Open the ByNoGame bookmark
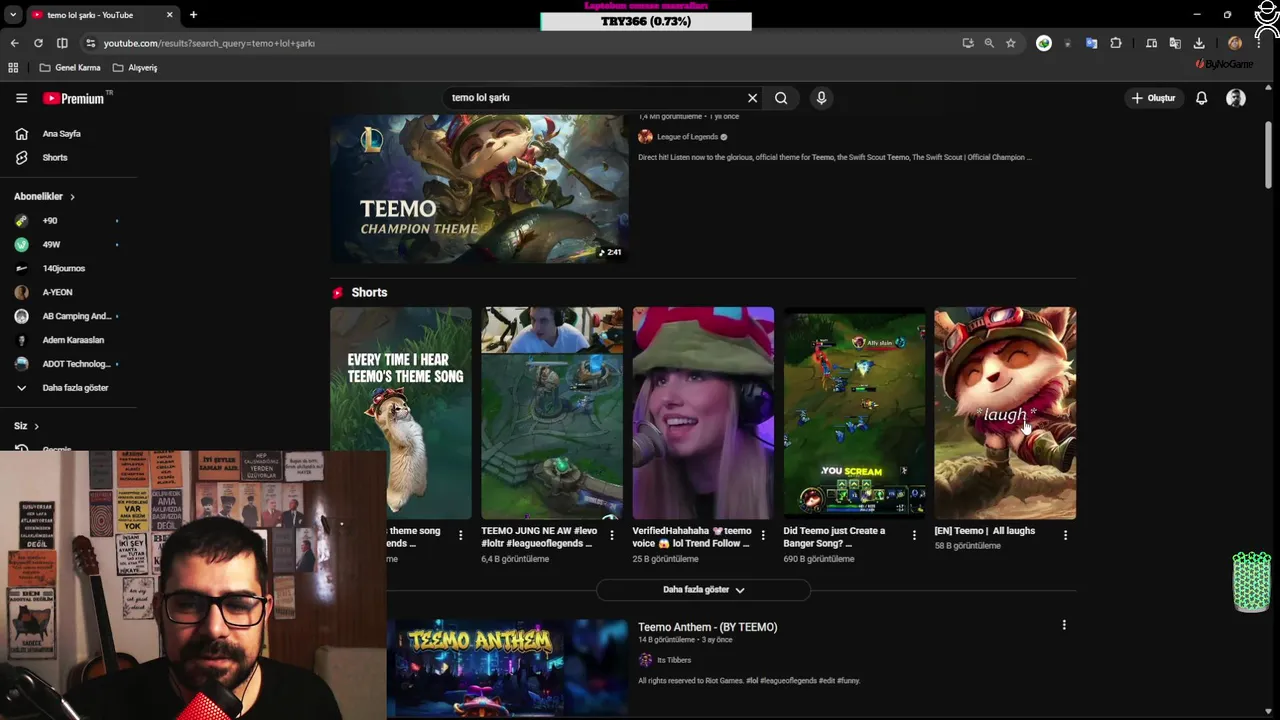The width and height of the screenshot is (1280, 720). tap(1224, 64)
